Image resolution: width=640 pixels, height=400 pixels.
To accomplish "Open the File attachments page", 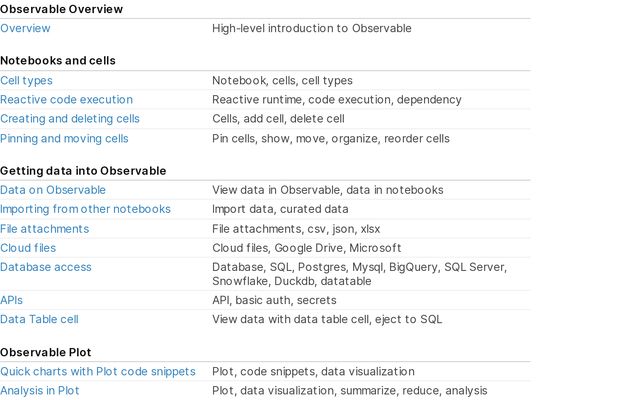I will click(44, 229).
